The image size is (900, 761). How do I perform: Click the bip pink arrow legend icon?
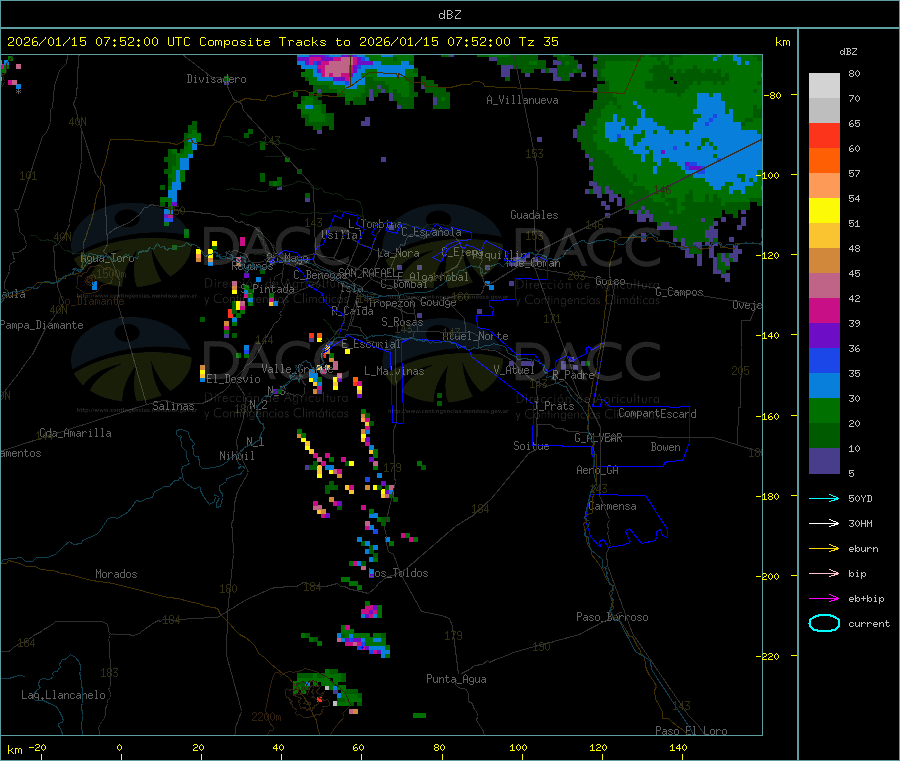coord(824,573)
